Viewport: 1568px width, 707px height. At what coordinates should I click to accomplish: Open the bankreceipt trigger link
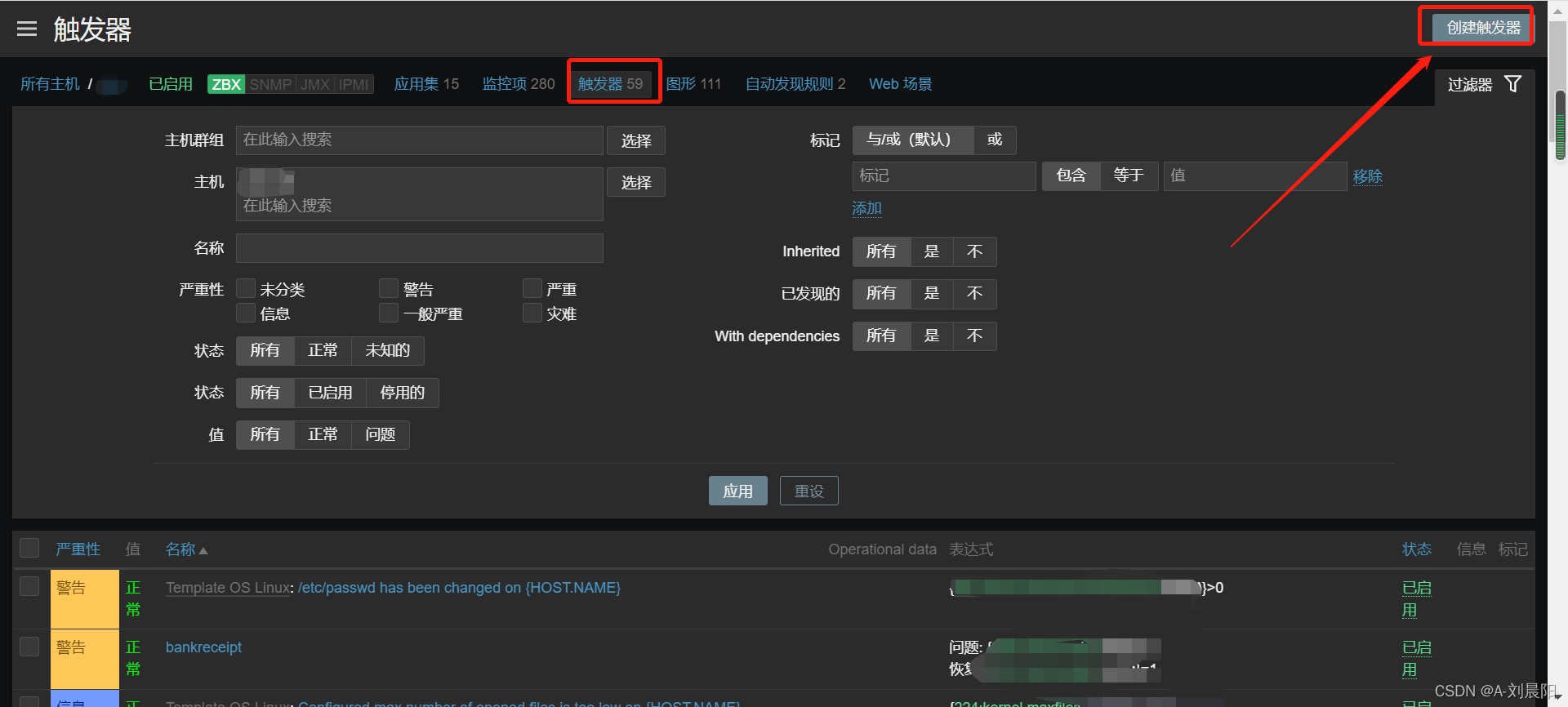click(x=203, y=647)
